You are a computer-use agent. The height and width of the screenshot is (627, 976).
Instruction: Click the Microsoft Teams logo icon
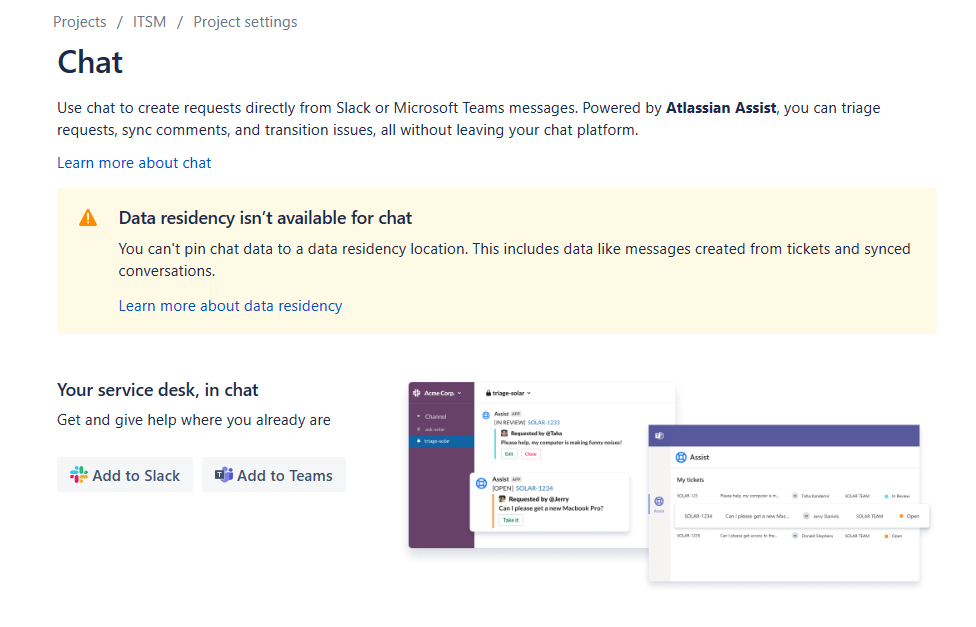pyautogui.click(x=224, y=475)
